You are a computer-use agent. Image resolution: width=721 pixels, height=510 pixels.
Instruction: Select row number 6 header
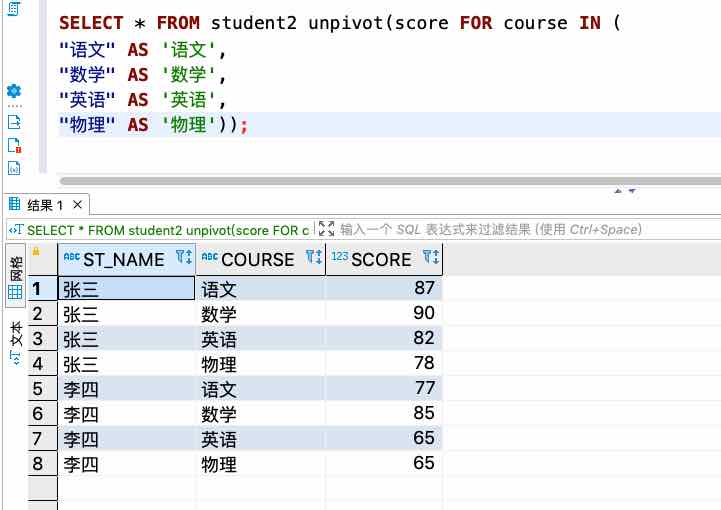click(42, 413)
